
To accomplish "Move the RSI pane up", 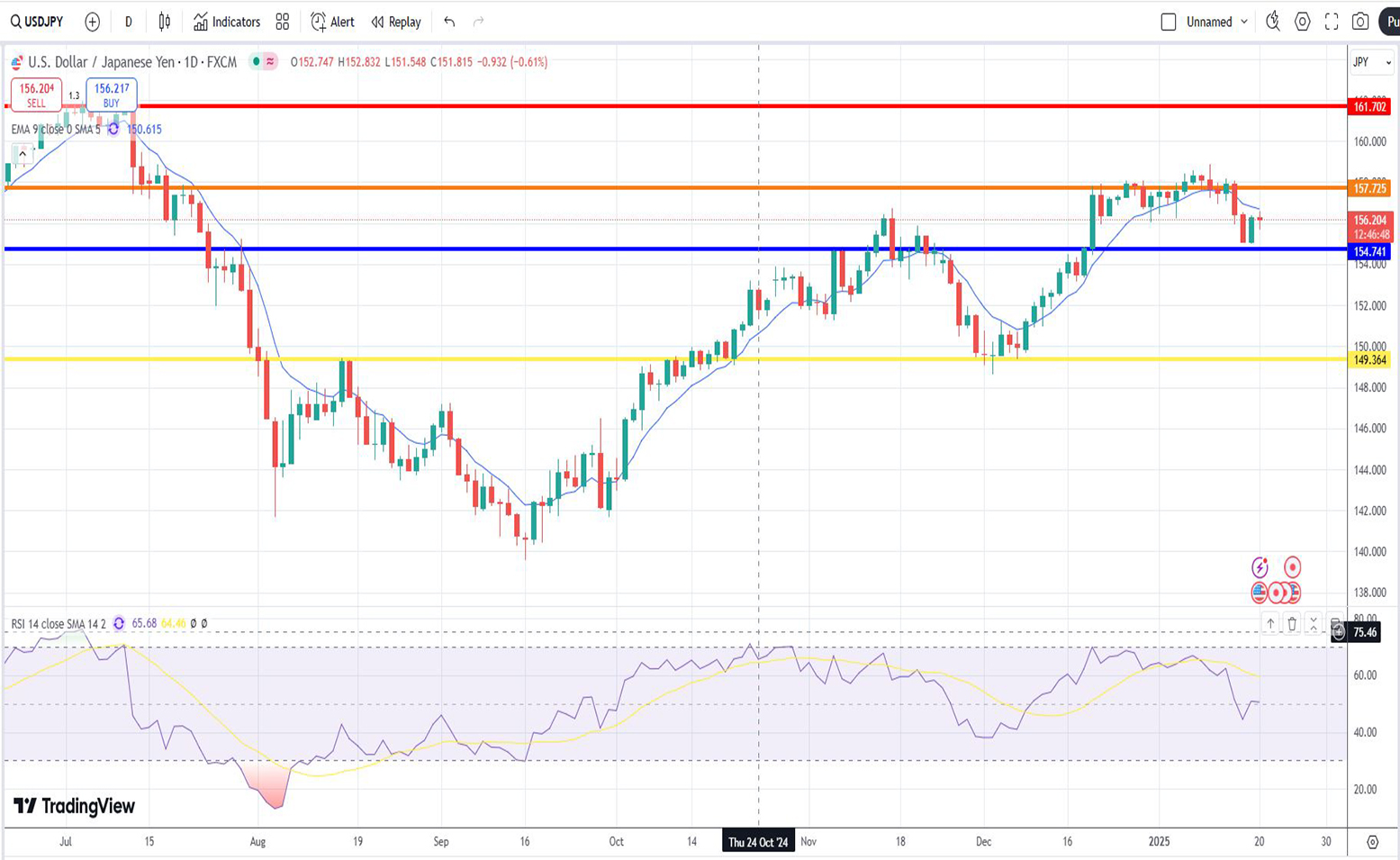I will (x=1270, y=623).
